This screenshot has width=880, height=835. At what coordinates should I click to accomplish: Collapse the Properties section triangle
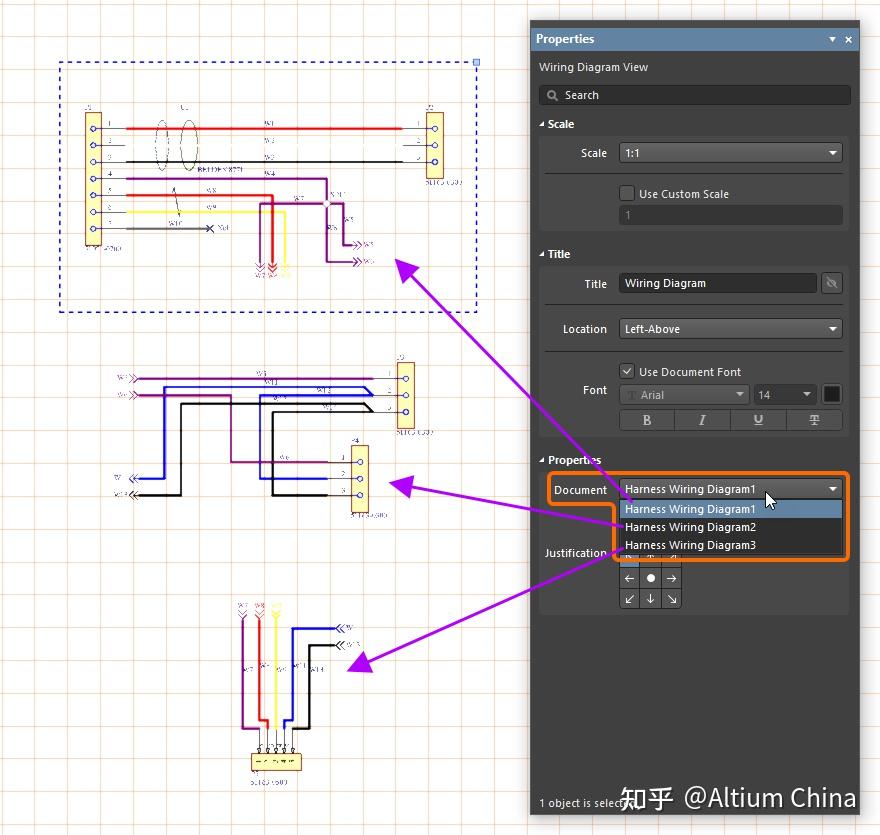[x=542, y=460]
